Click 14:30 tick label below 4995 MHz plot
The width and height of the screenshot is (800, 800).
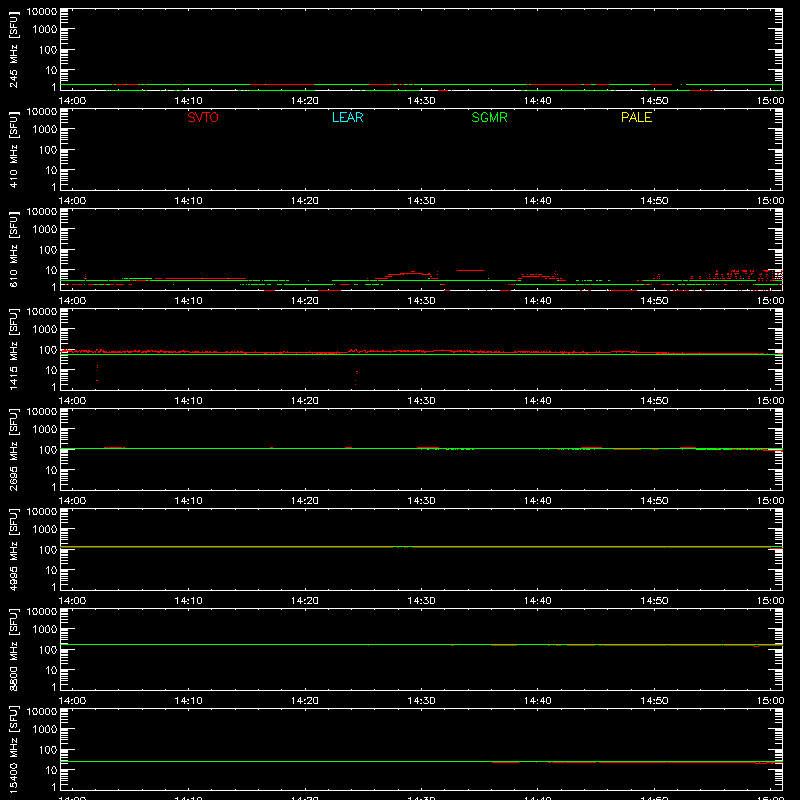[421, 601]
